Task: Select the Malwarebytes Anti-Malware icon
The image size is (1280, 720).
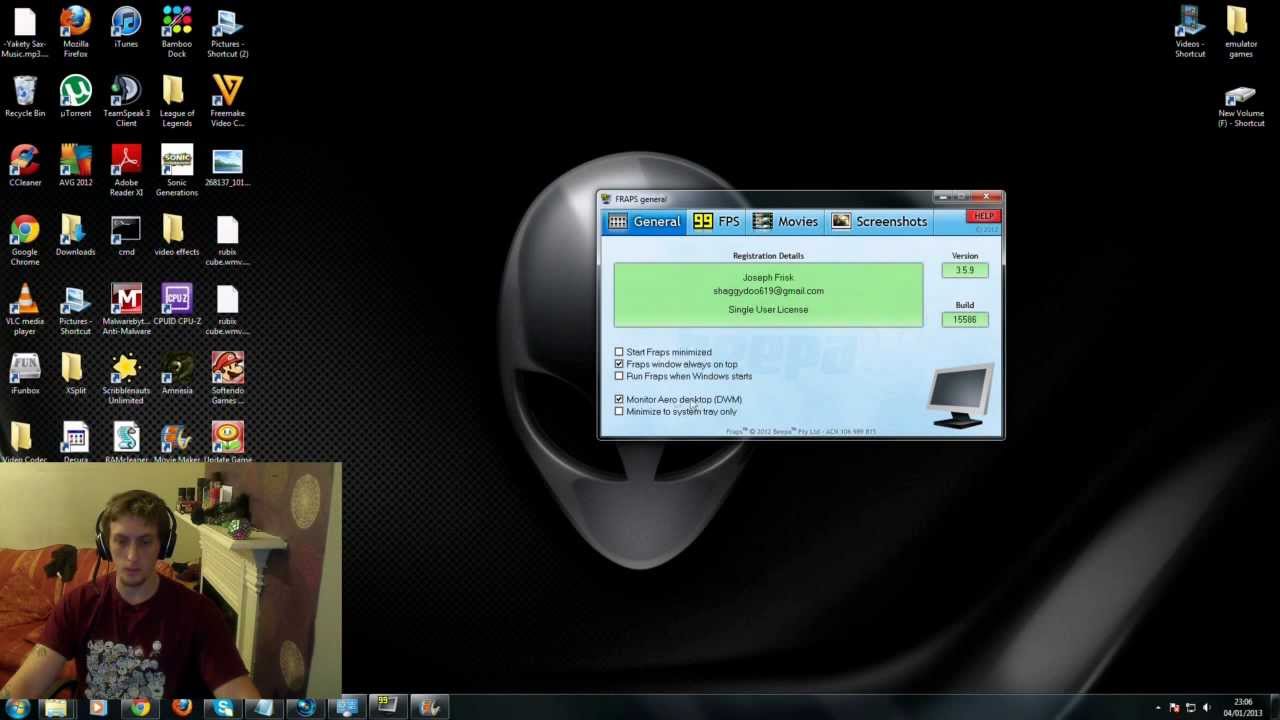Action: click(x=126, y=309)
